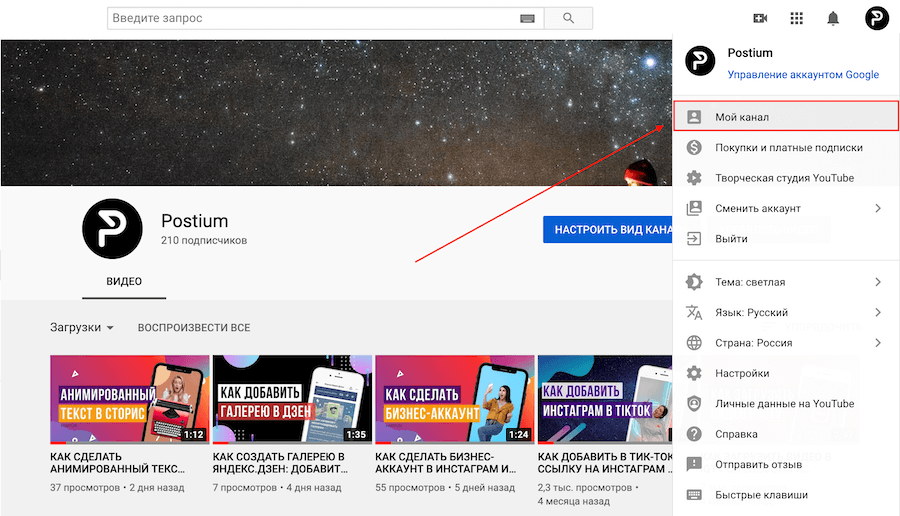Click the create video camera icon
The image size is (900, 516).
tap(760, 18)
